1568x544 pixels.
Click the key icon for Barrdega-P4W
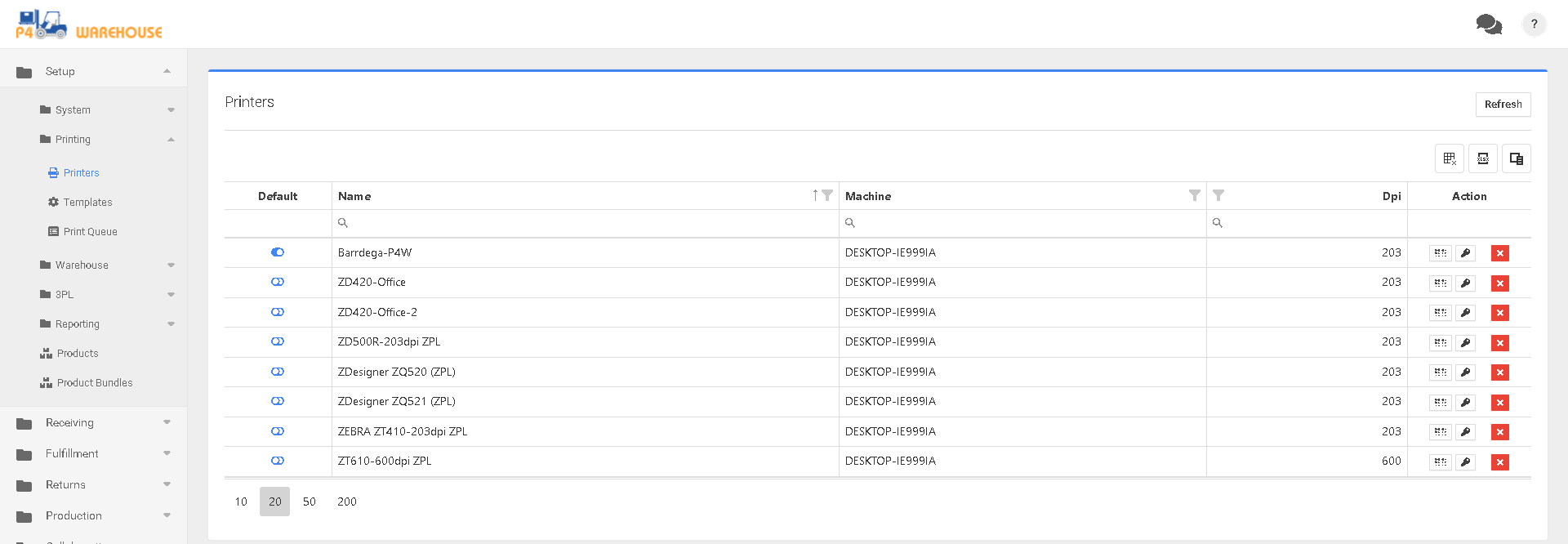1465,253
